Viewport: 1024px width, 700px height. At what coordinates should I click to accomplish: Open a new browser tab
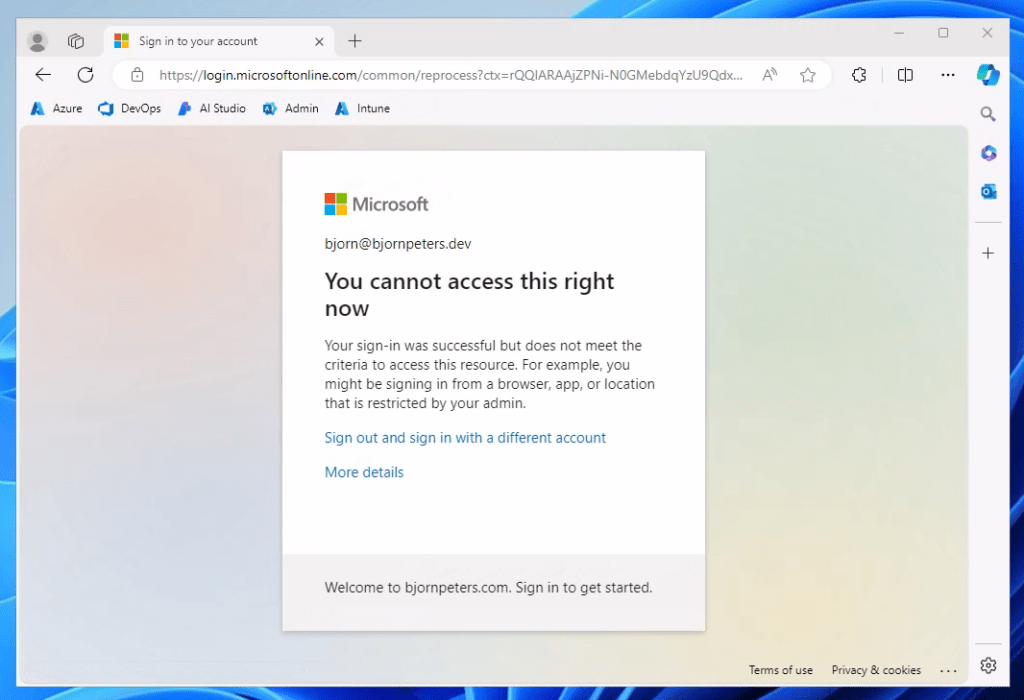click(355, 41)
